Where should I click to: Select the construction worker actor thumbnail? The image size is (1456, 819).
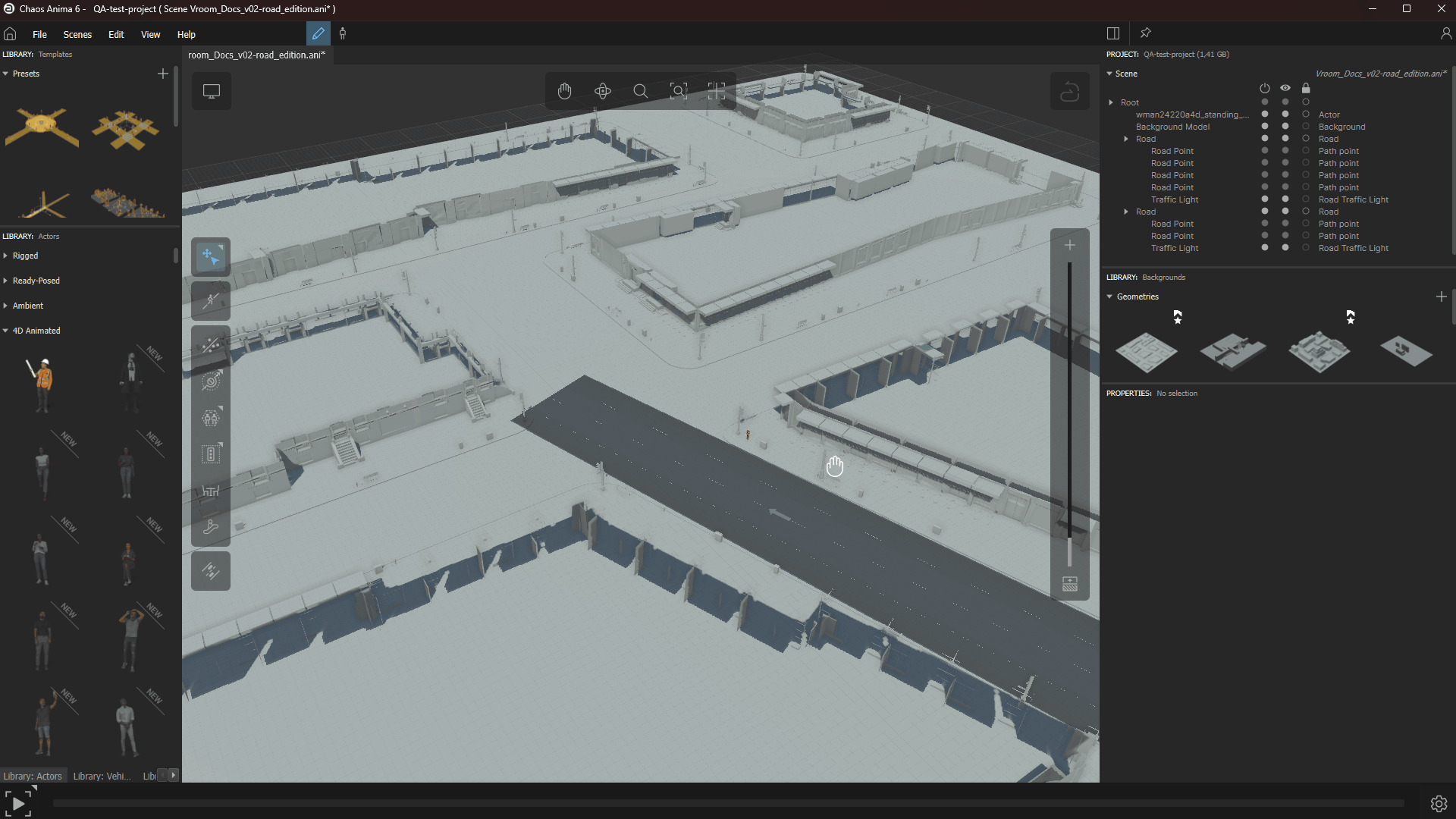point(42,384)
